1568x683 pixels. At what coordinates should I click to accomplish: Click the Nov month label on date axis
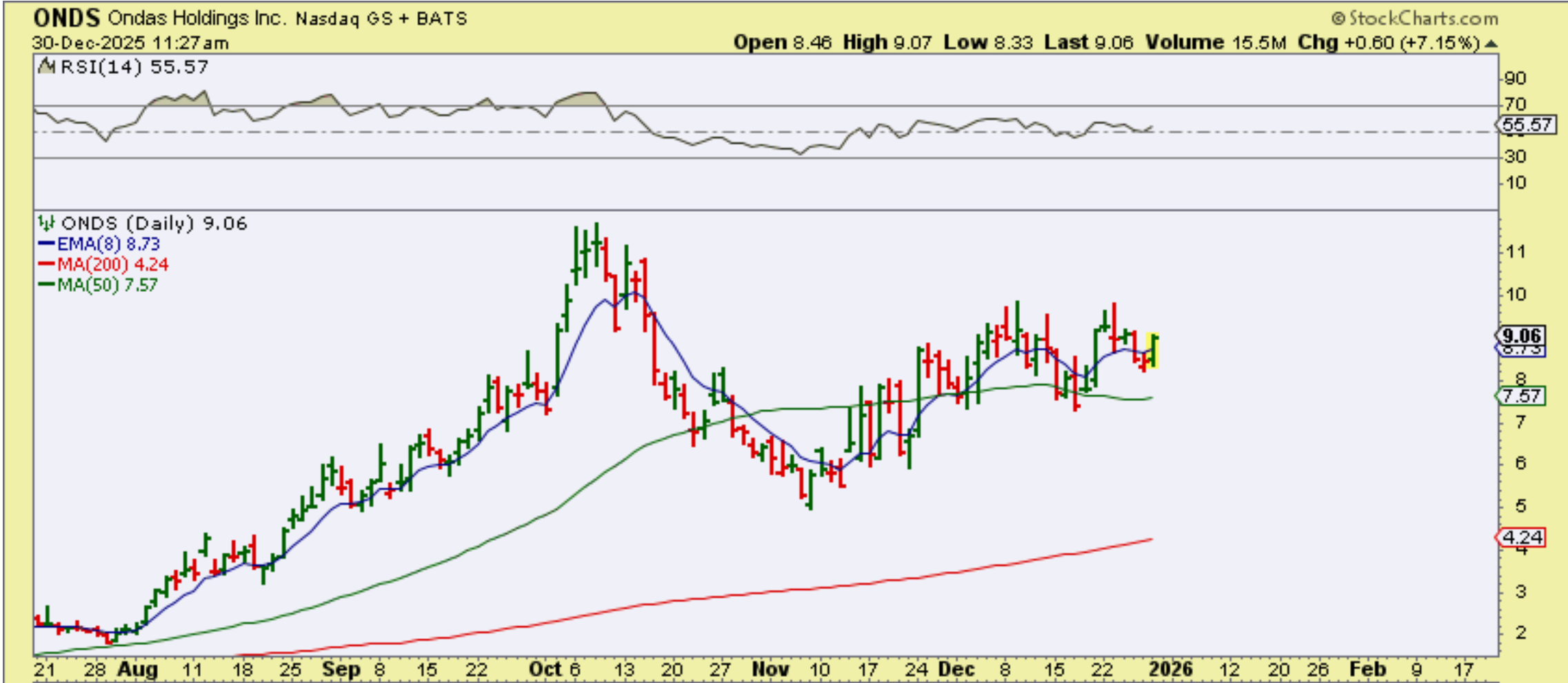click(770, 669)
